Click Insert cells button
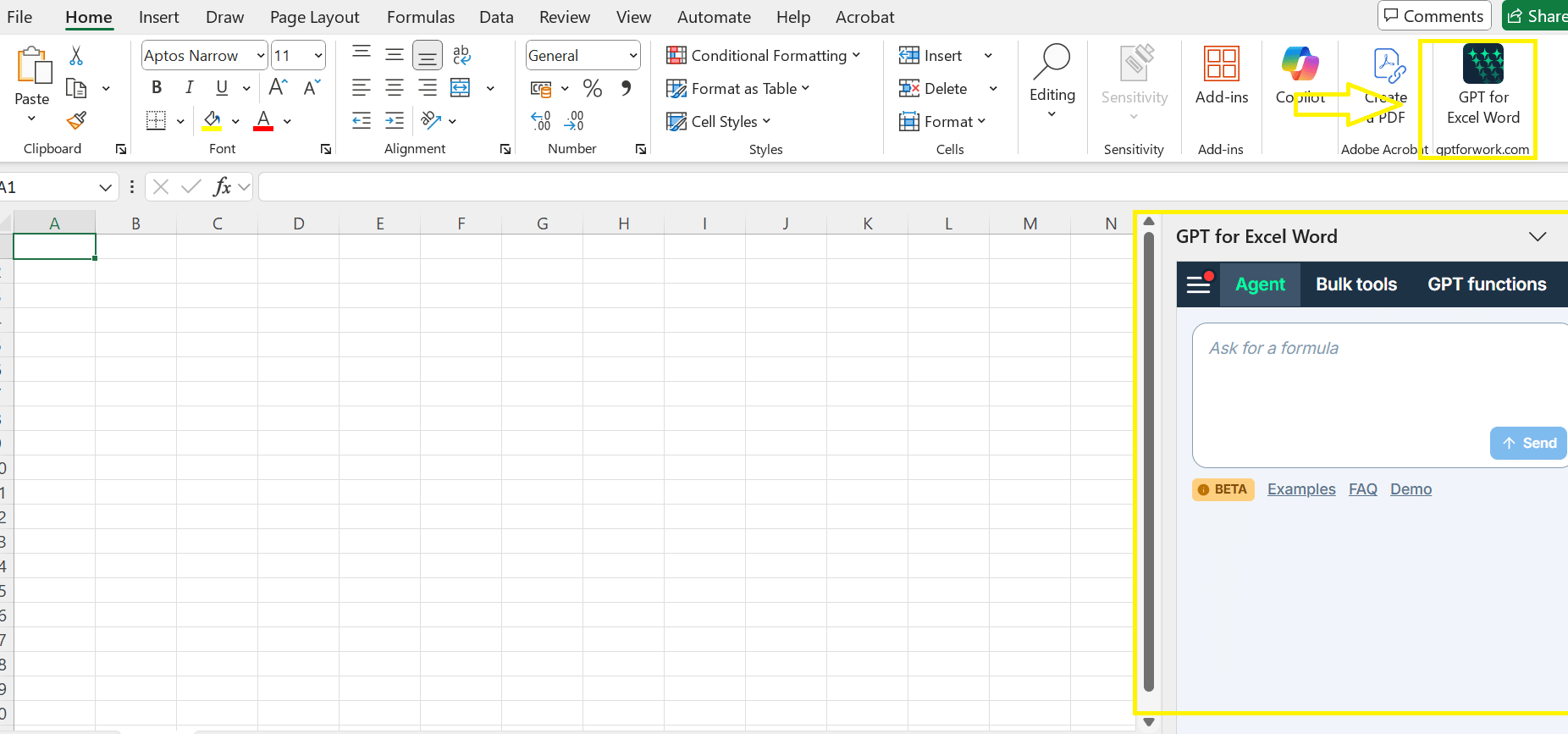This screenshot has height=734, width=1568. (930, 56)
